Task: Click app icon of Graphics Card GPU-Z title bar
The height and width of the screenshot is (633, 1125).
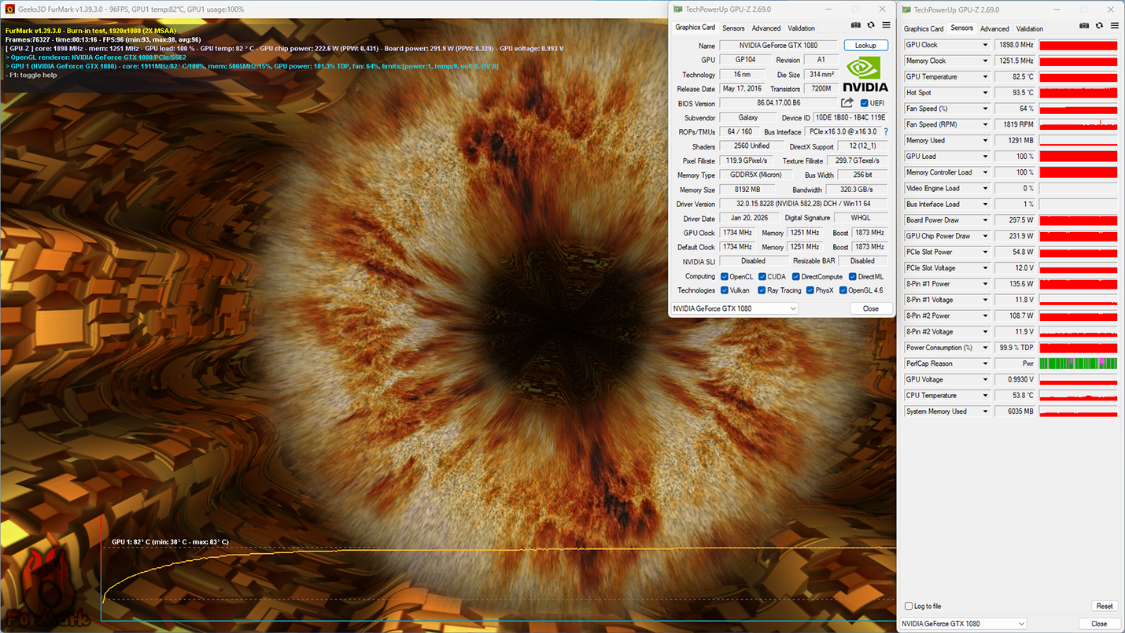Action: pyautogui.click(x=678, y=9)
